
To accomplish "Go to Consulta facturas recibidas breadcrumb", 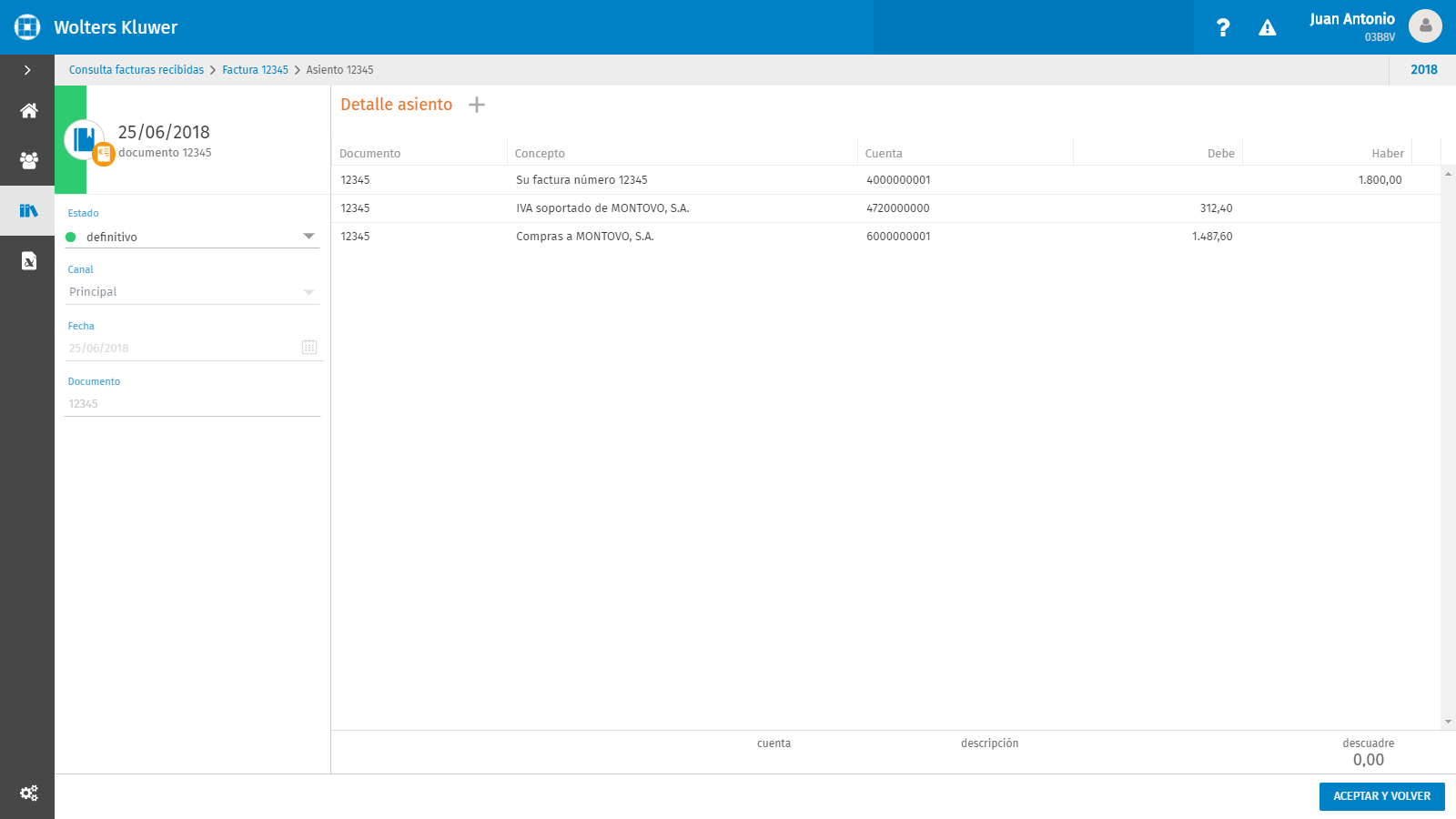I will 136,70.
